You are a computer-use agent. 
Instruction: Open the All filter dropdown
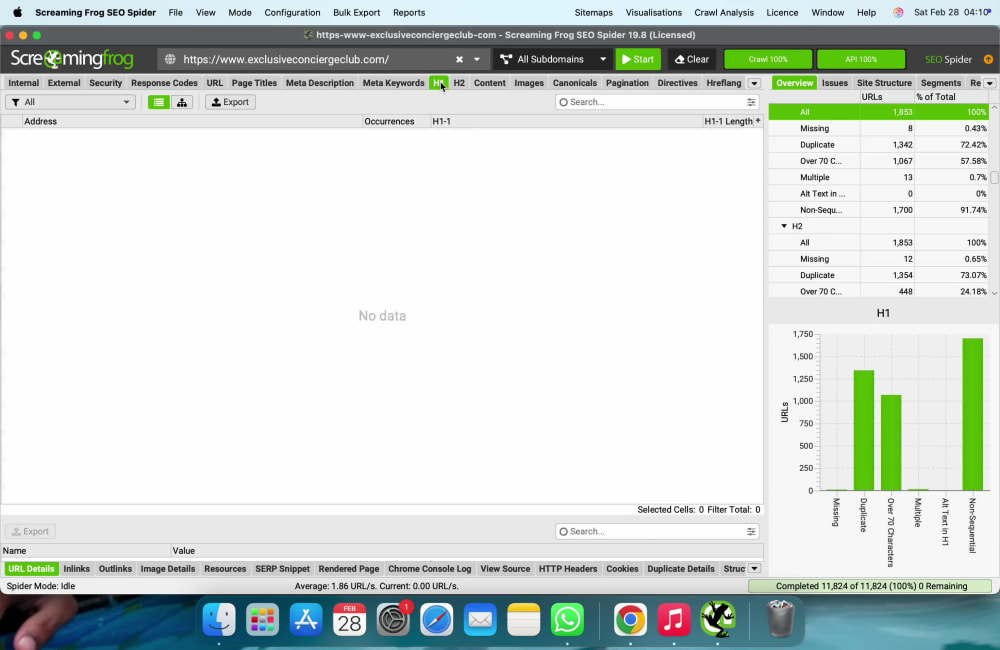[x=70, y=102]
